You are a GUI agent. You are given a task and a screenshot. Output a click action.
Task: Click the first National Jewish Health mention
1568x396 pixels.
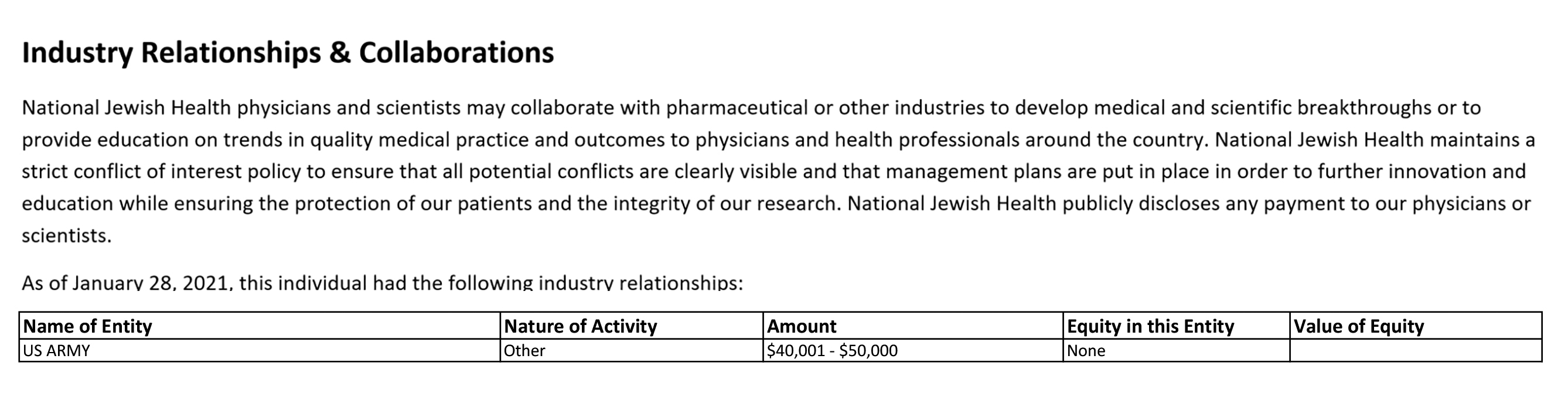pyautogui.click(x=127, y=108)
